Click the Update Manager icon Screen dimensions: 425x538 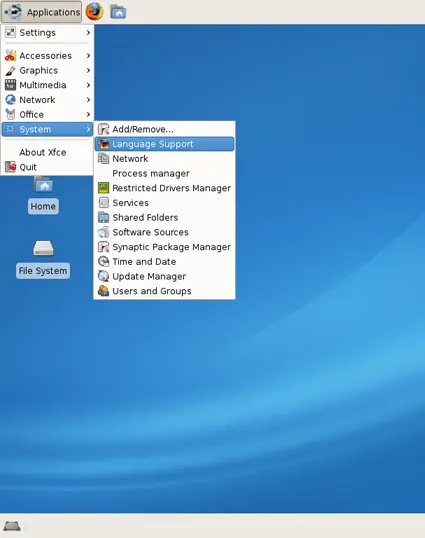point(103,276)
